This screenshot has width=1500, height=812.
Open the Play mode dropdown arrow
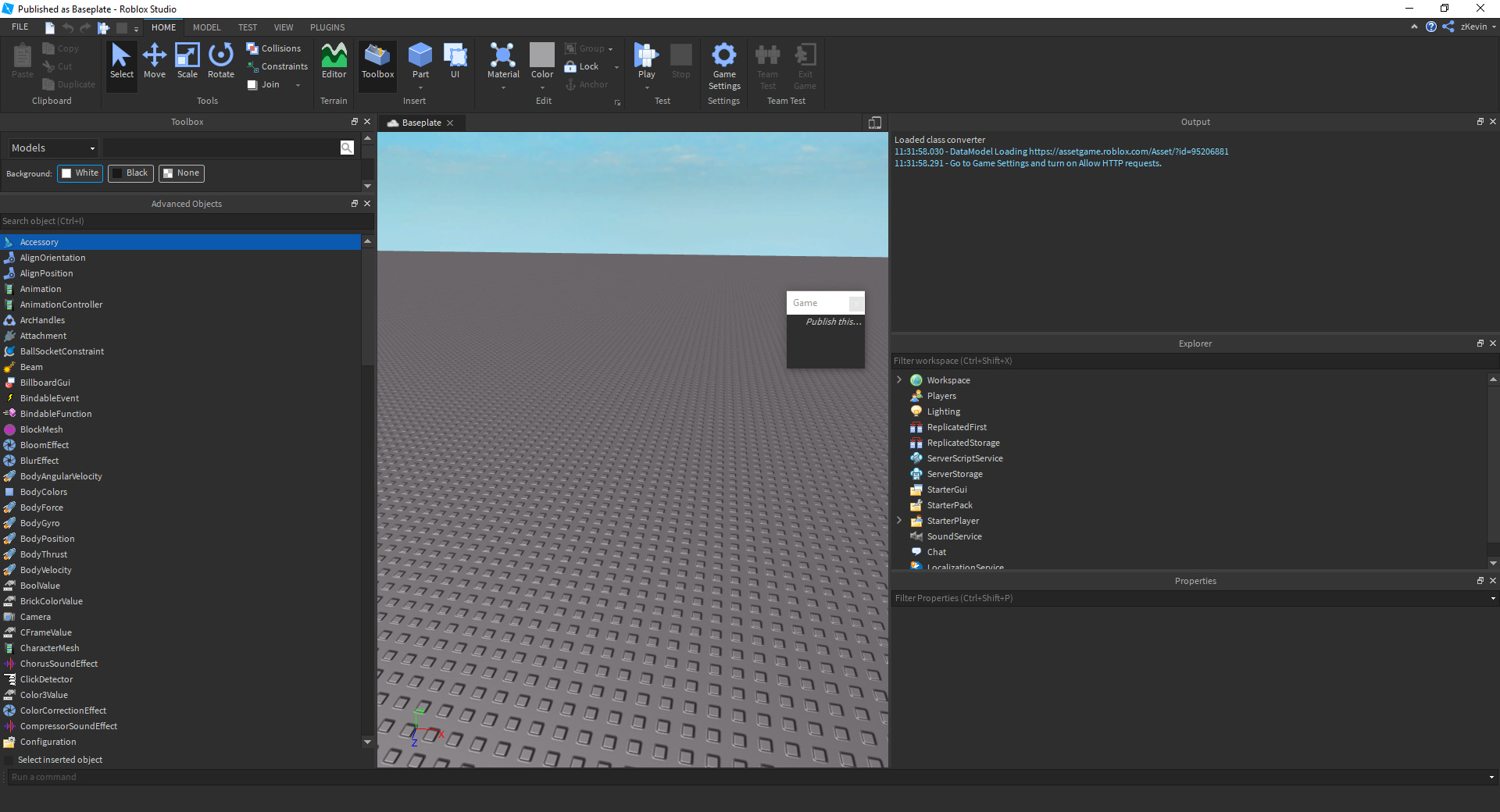point(647,87)
